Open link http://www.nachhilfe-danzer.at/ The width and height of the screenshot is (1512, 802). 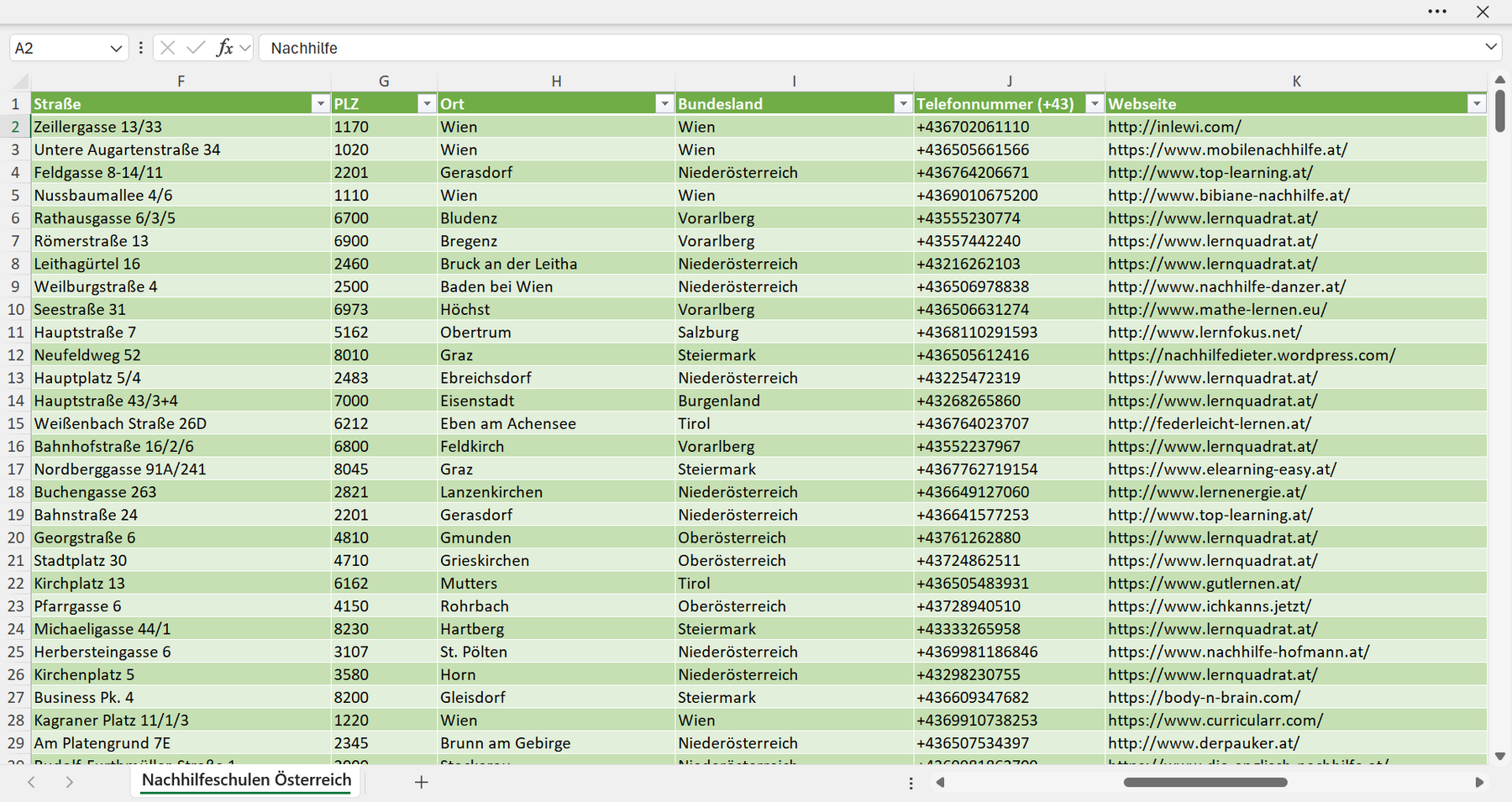pos(1226,286)
